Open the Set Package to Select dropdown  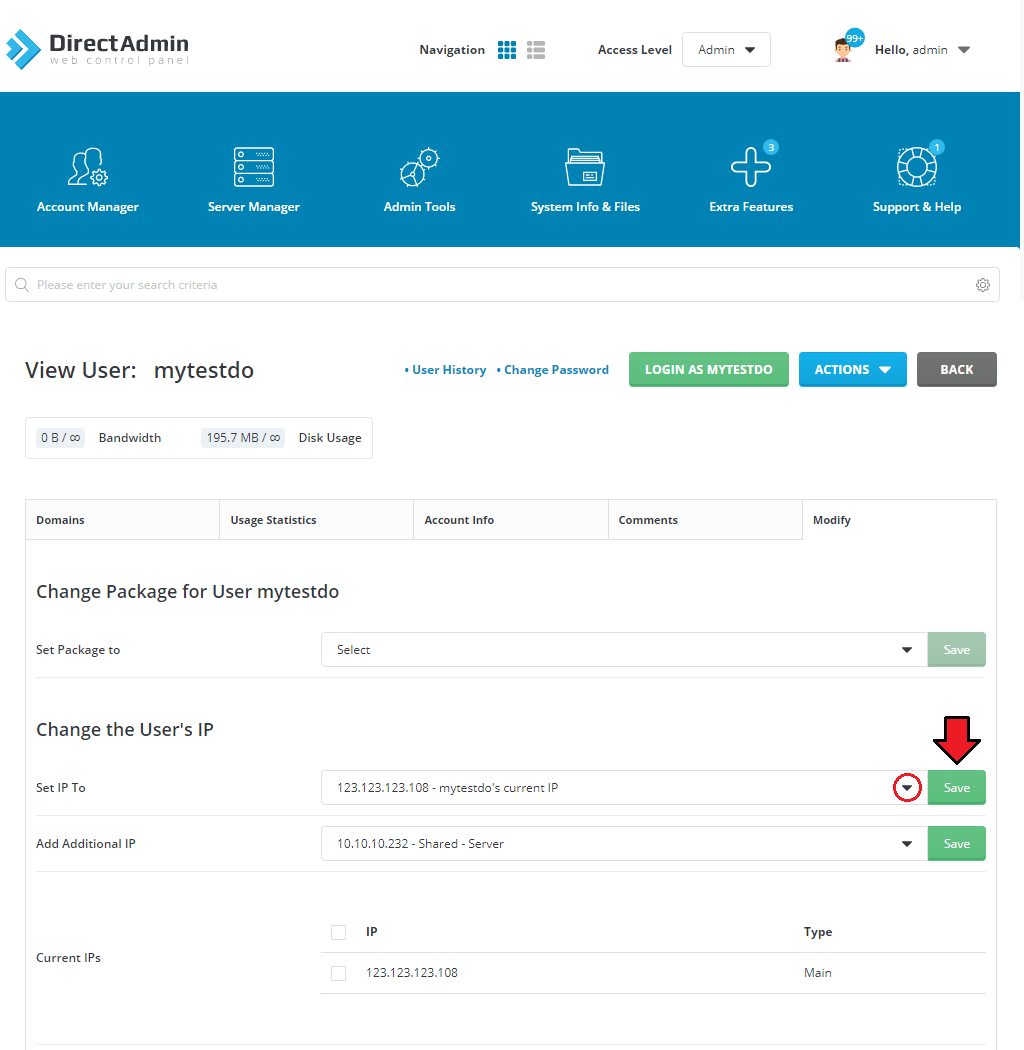tap(624, 650)
